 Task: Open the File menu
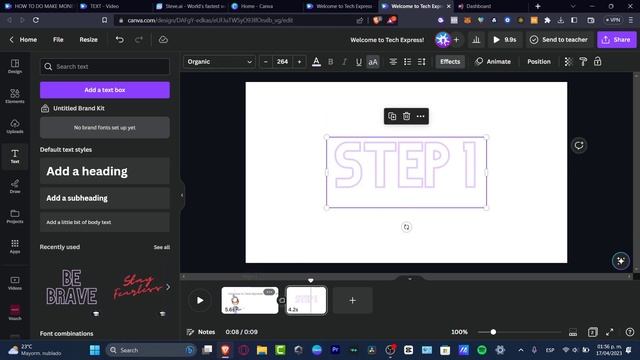(58, 40)
